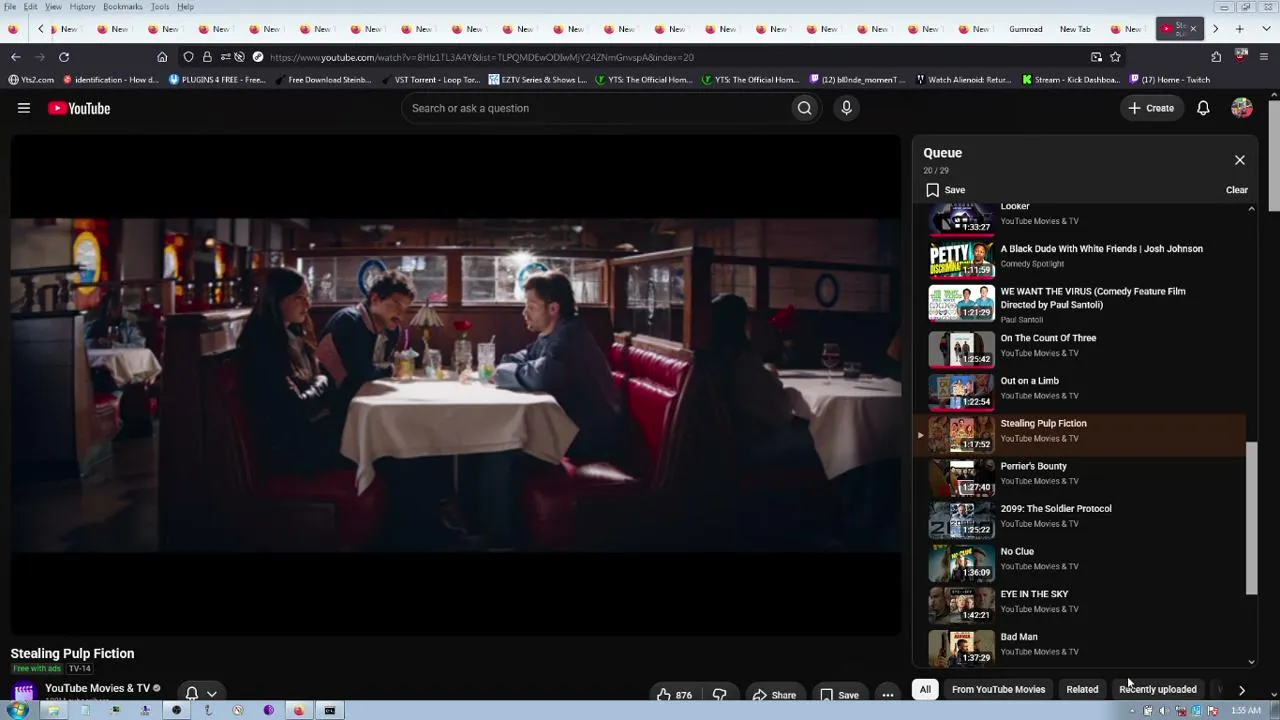Image resolution: width=1280 pixels, height=720 pixels.
Task: Click the title 2099: The Soldier Protocol
Action: click(1056, 509)
